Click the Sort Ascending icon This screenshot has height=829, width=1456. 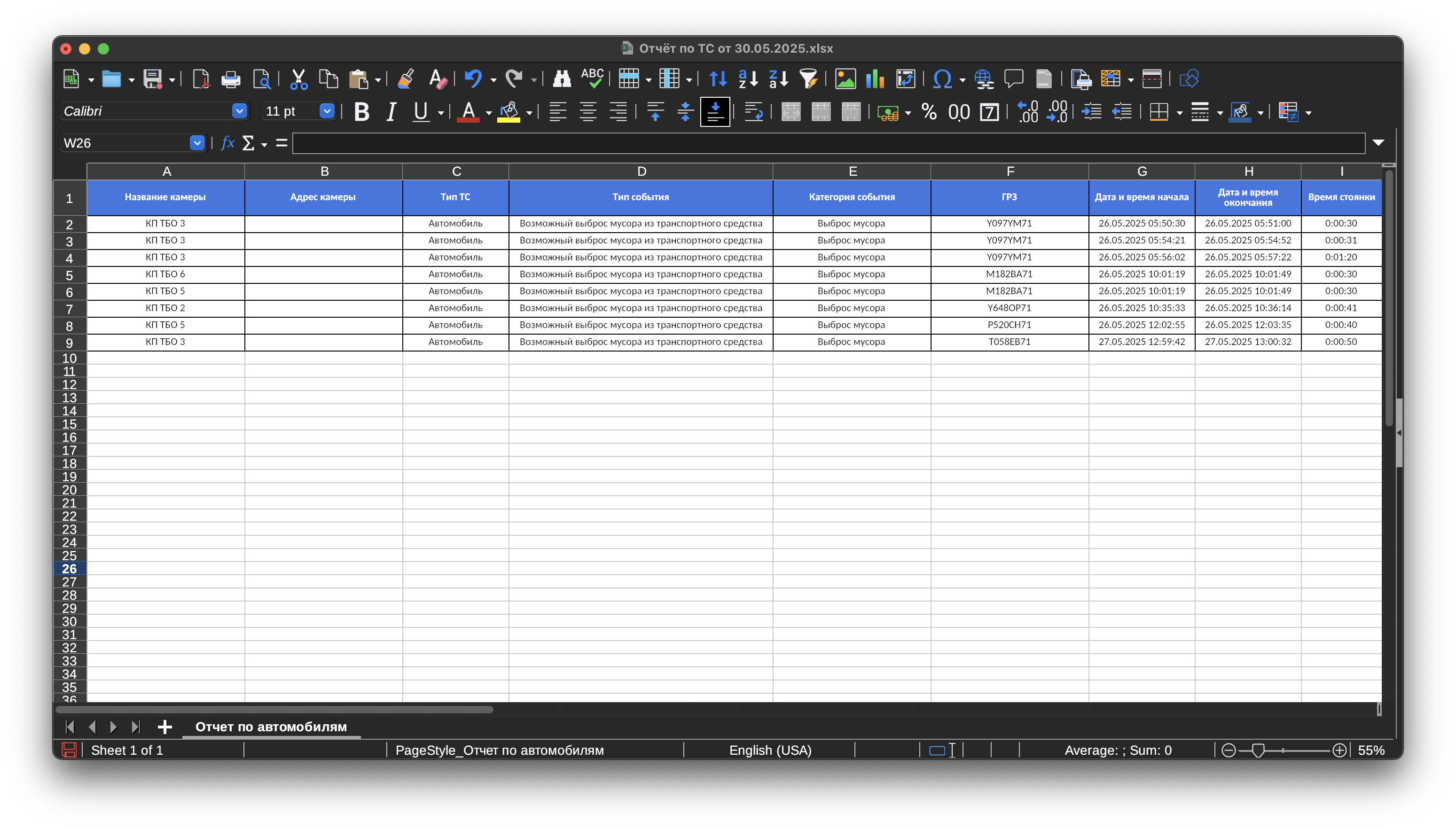click(x=748, y=78)
